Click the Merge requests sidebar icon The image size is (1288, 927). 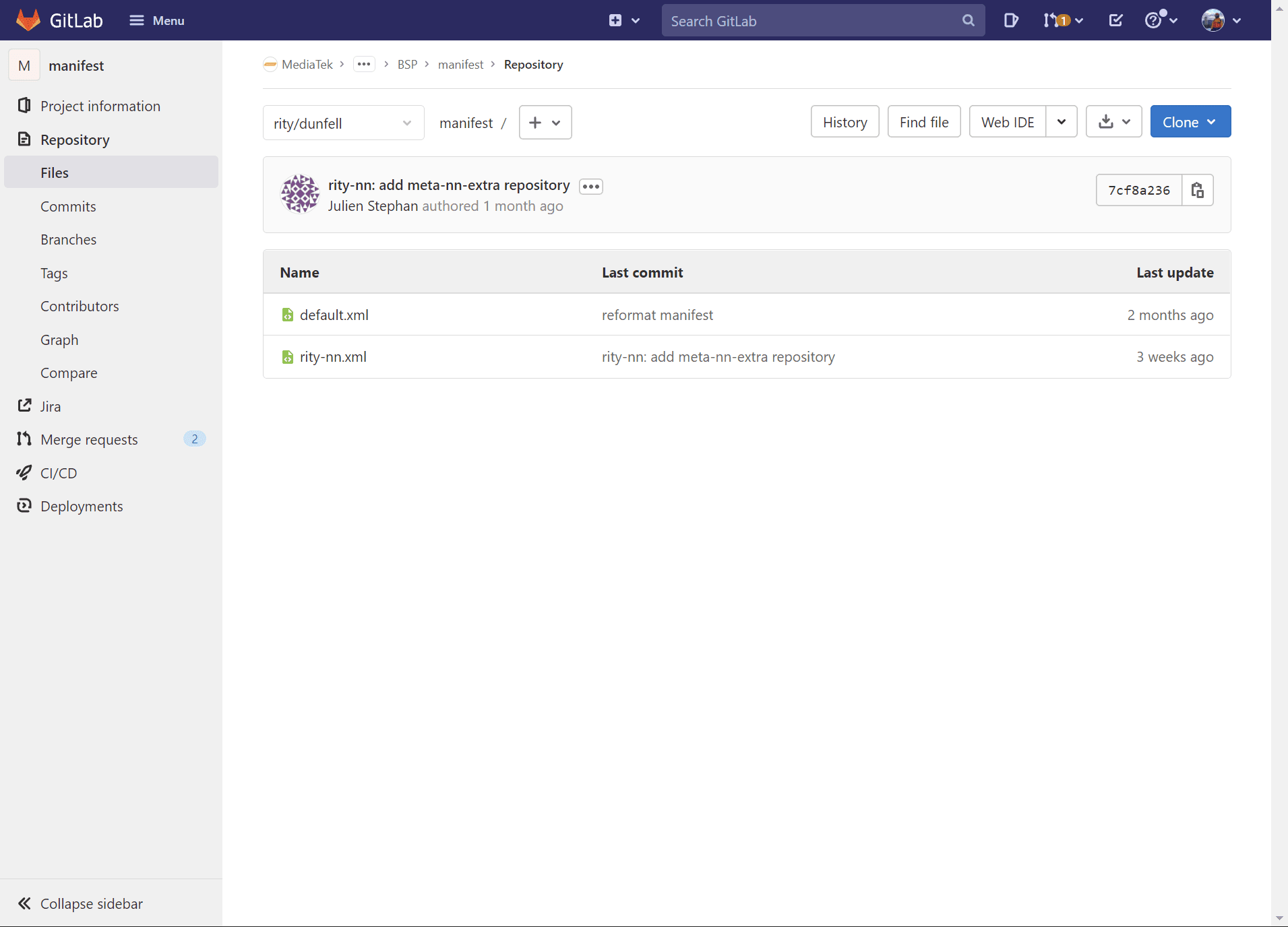pos(24,439)
